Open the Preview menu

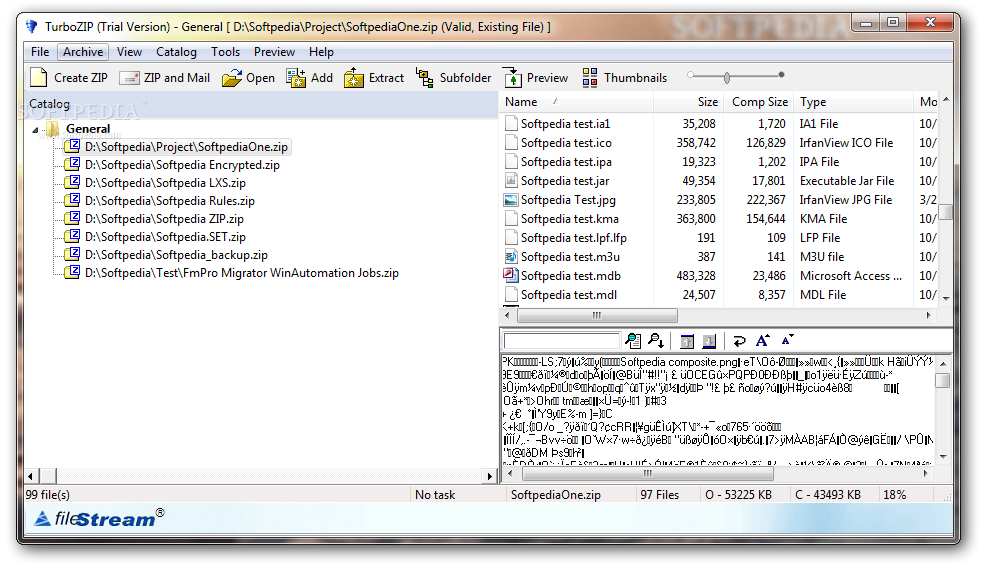(274, 52)
